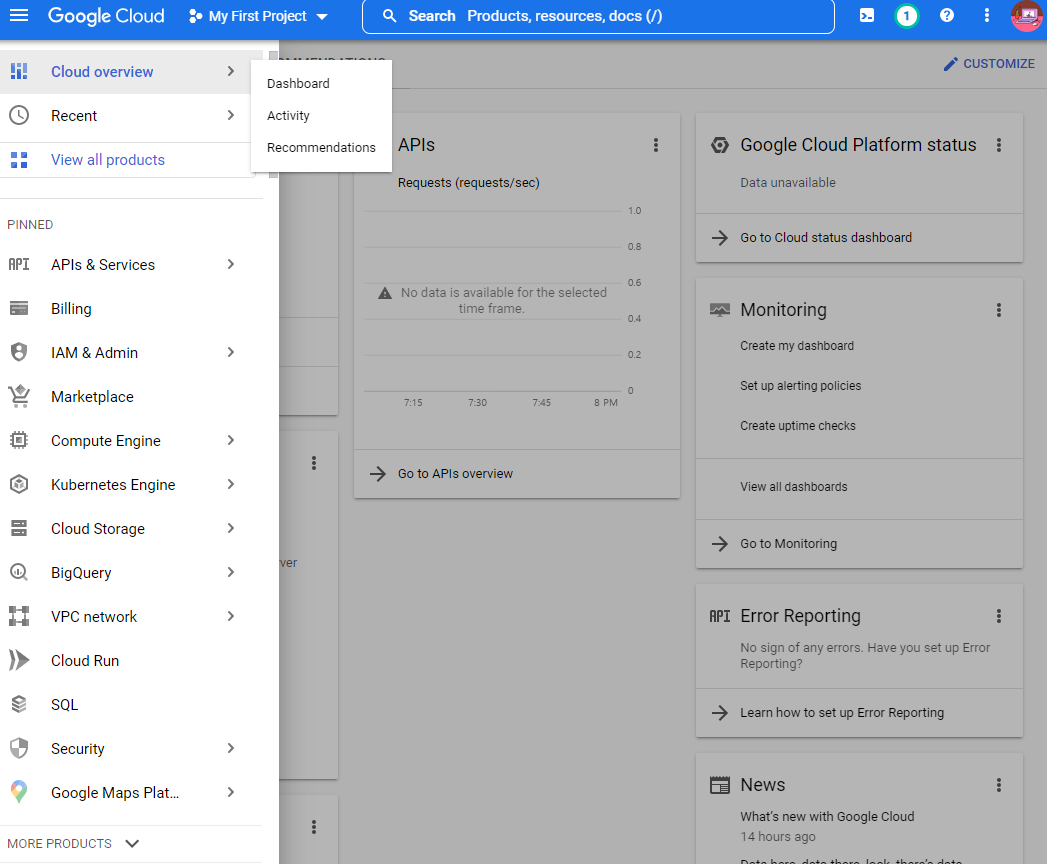Click View all products link
Image resolution: width=1047 pixels, height=864 pixels.
(108, 160)
